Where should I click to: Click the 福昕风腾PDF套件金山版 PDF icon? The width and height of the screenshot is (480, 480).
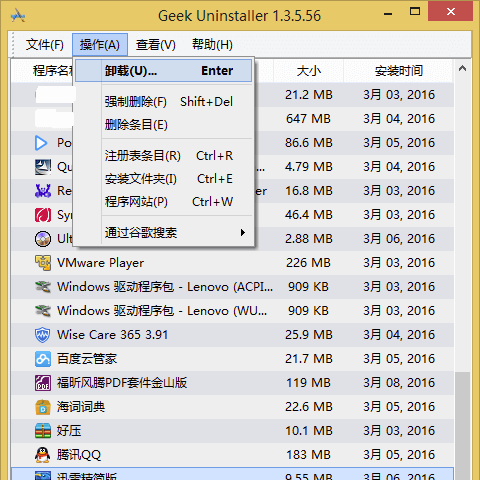(43, 383)
